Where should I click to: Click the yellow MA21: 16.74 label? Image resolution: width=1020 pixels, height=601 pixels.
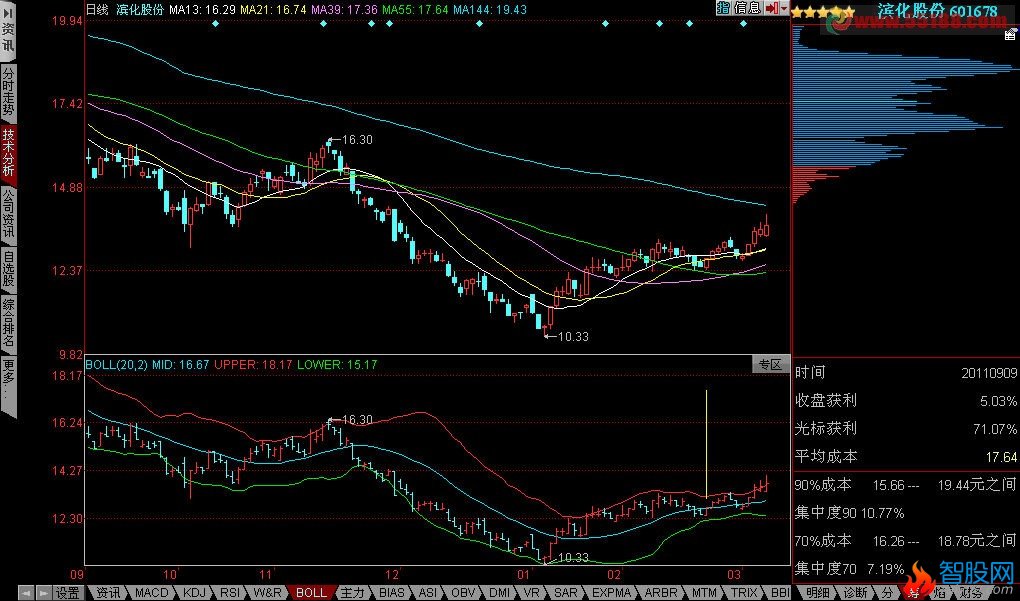(273, 9)
